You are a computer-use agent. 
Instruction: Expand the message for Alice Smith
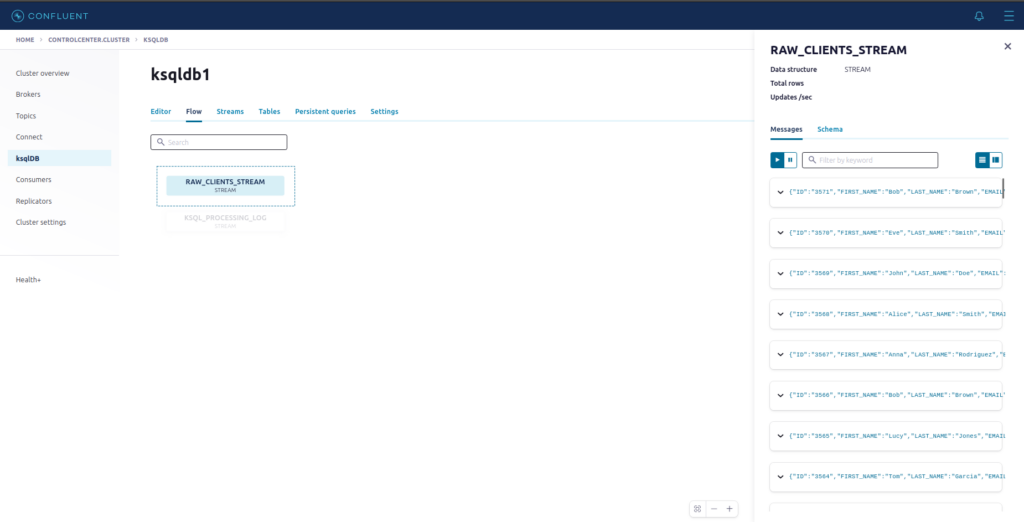pyautogui.click(x=780, y=314)
